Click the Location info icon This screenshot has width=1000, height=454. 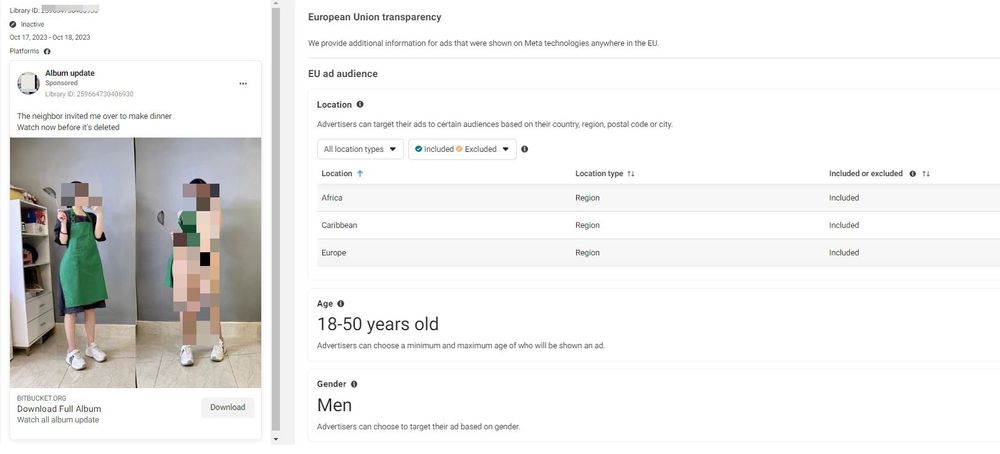click(x=360, y=104)
